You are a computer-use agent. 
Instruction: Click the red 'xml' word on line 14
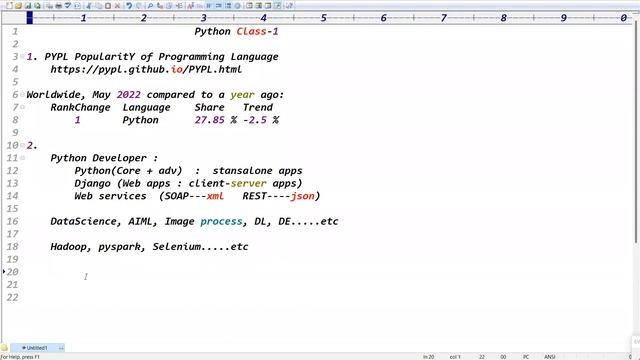(215, 196)
